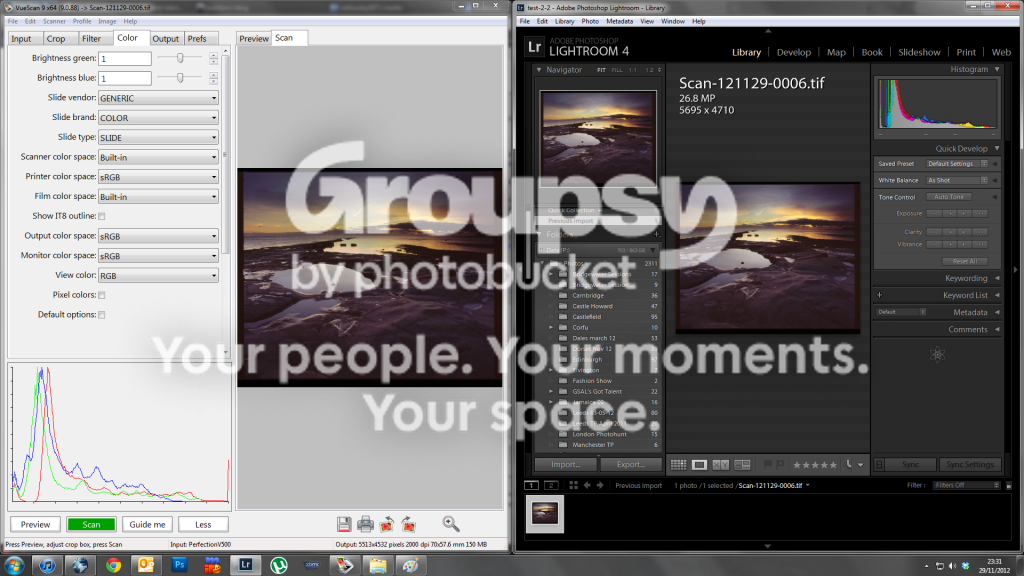
Task: Flag photo as pick in Lightroom toolbar
Action: (x=768, y=464)
